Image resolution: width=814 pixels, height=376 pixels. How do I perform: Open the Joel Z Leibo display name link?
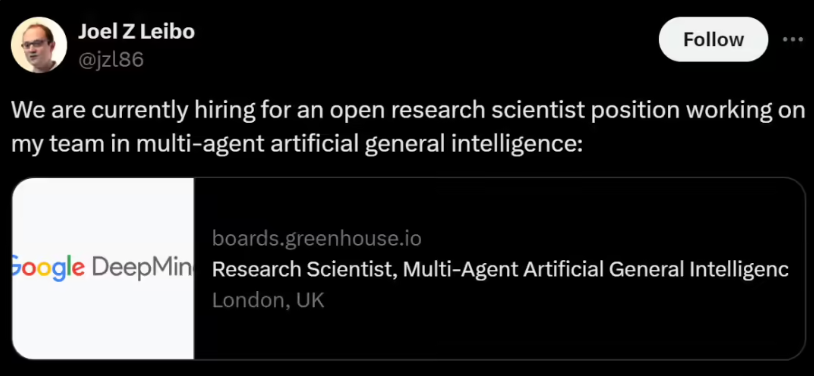point(136,32)
